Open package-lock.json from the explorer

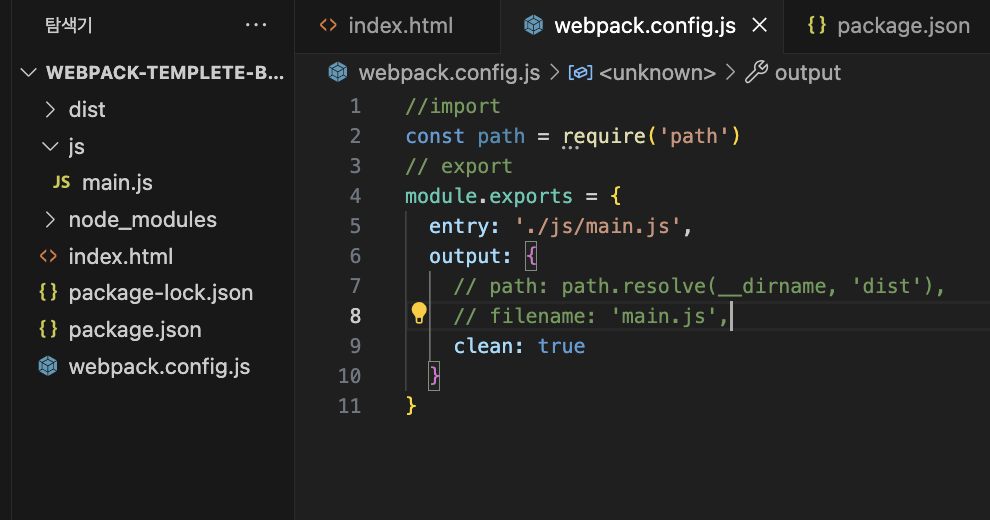(x=161, y=293)
